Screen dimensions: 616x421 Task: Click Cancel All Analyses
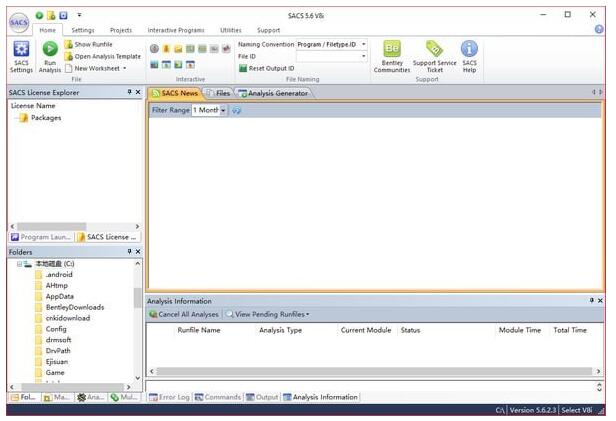tap(184, 315)
